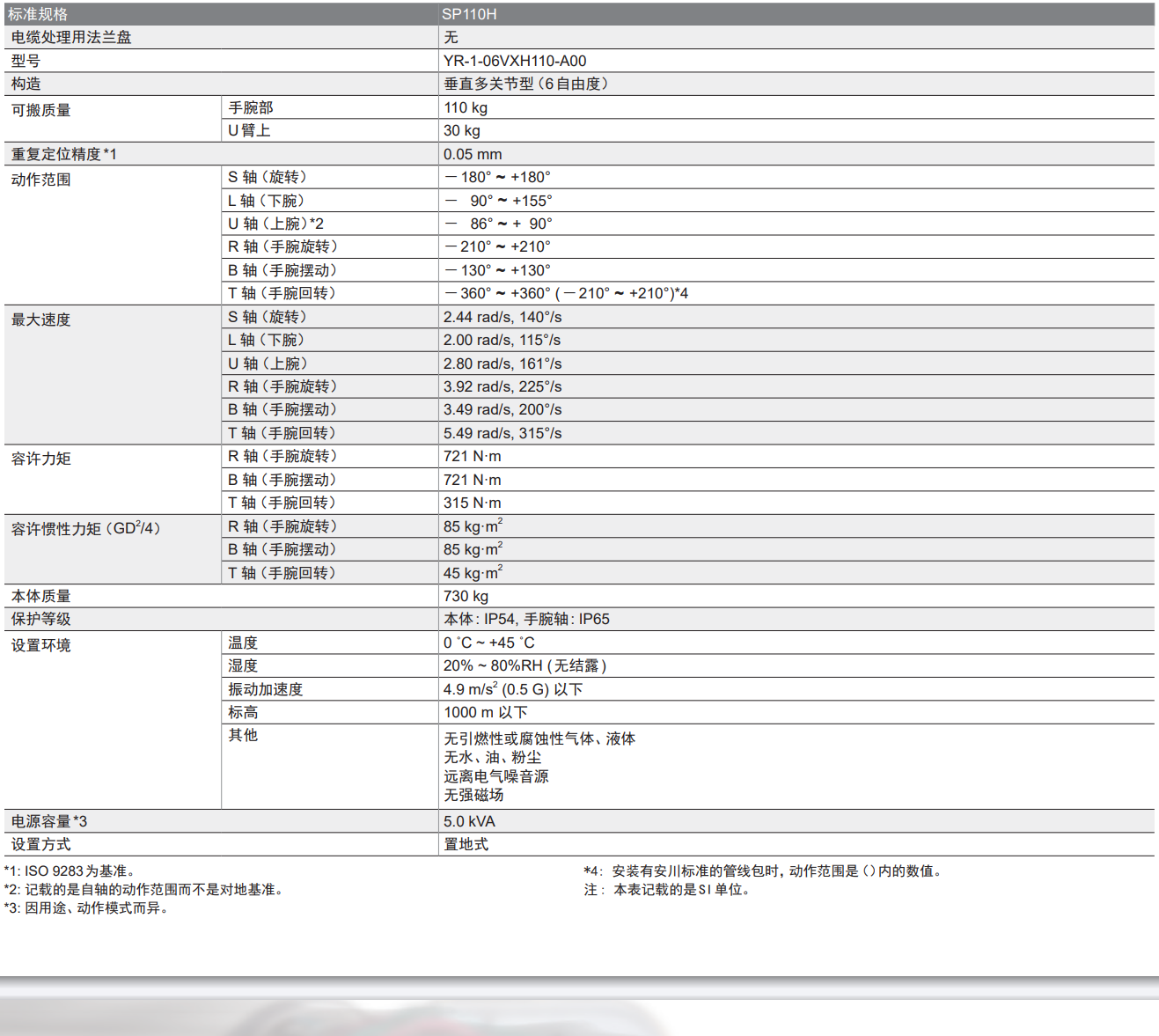Screen dimensions: 1159x1036
Task: Select the 置地式 installation type cell
Action: point(466,844)
